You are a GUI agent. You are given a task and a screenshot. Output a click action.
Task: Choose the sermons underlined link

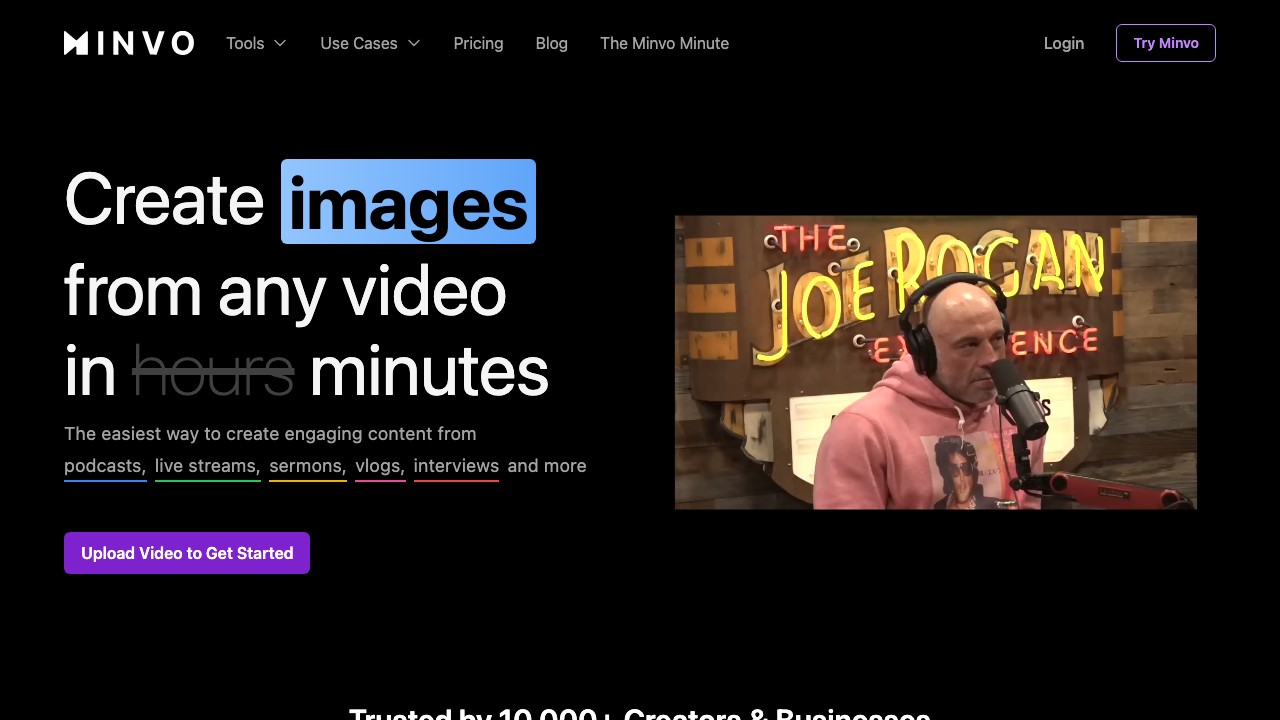point(307,466)
